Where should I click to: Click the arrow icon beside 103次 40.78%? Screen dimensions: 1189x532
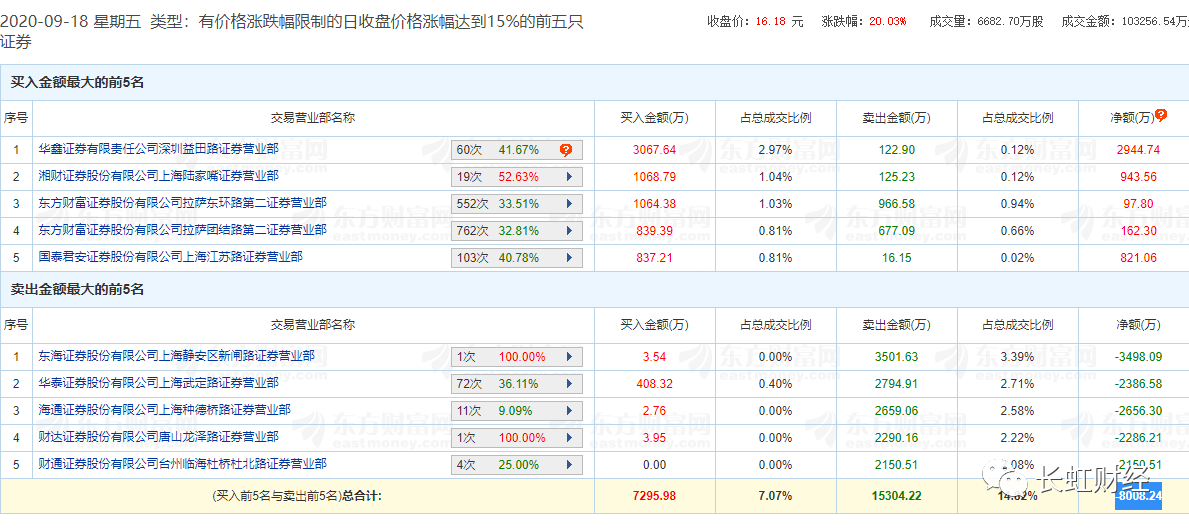pos(569,258)
